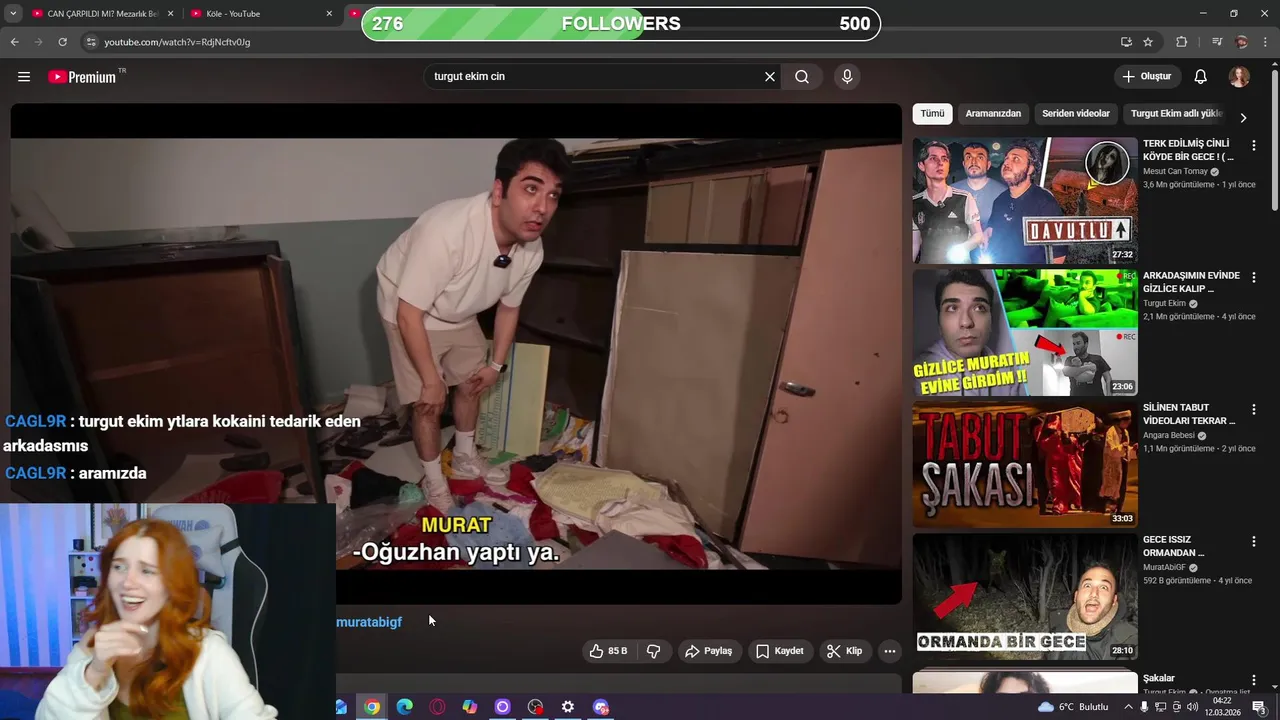Image resolution: width=1280 pixels, height=720 pixels.
Task: Open Microsoft Edge from the taskbar
Action: [405, 707]
